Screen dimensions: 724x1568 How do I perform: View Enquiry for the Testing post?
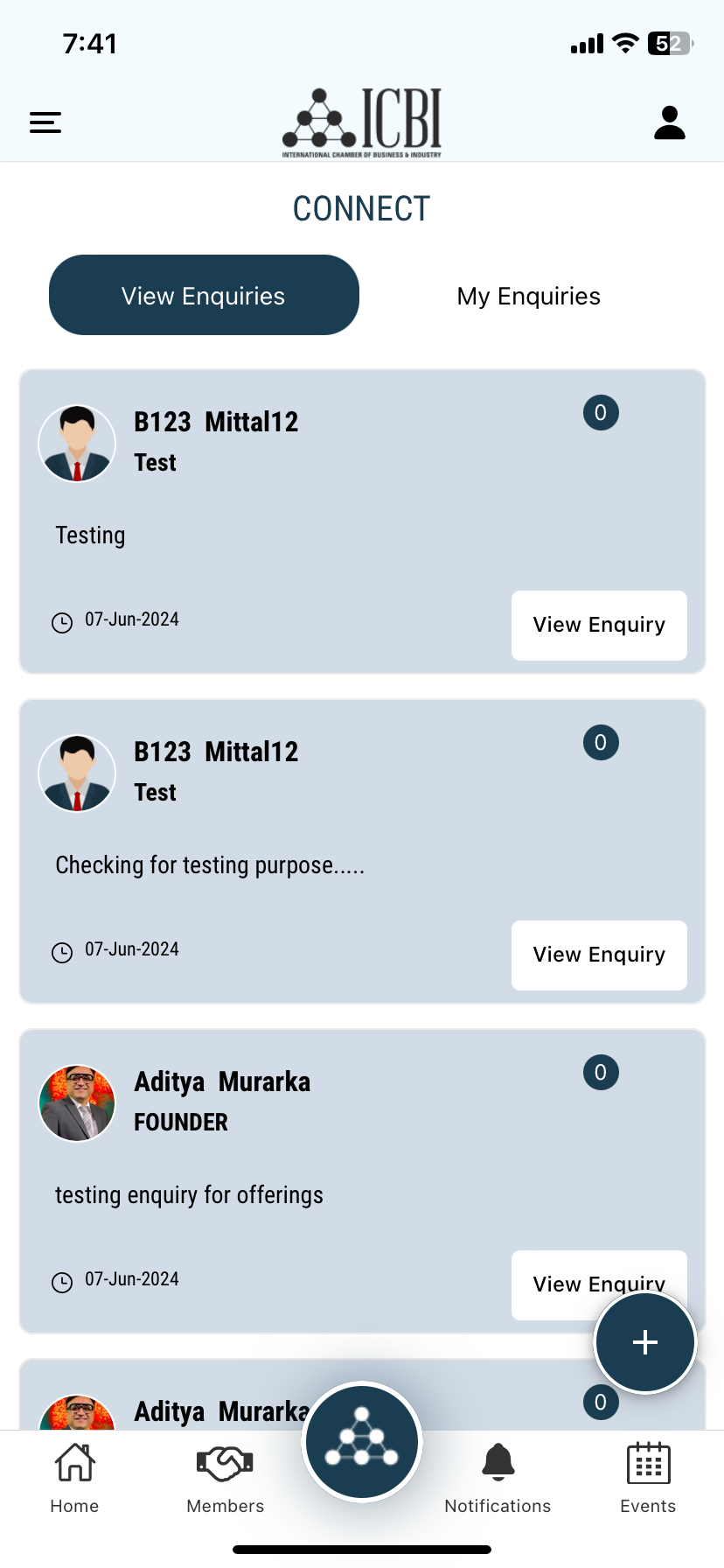coord(599,626)
